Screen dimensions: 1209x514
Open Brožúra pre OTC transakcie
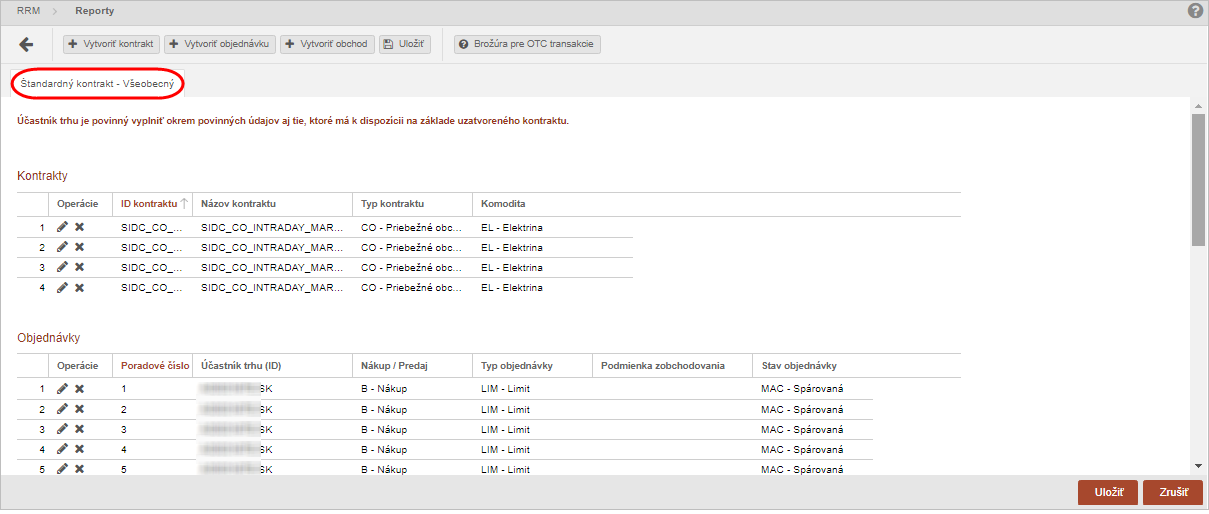click(x=527, y=45)
